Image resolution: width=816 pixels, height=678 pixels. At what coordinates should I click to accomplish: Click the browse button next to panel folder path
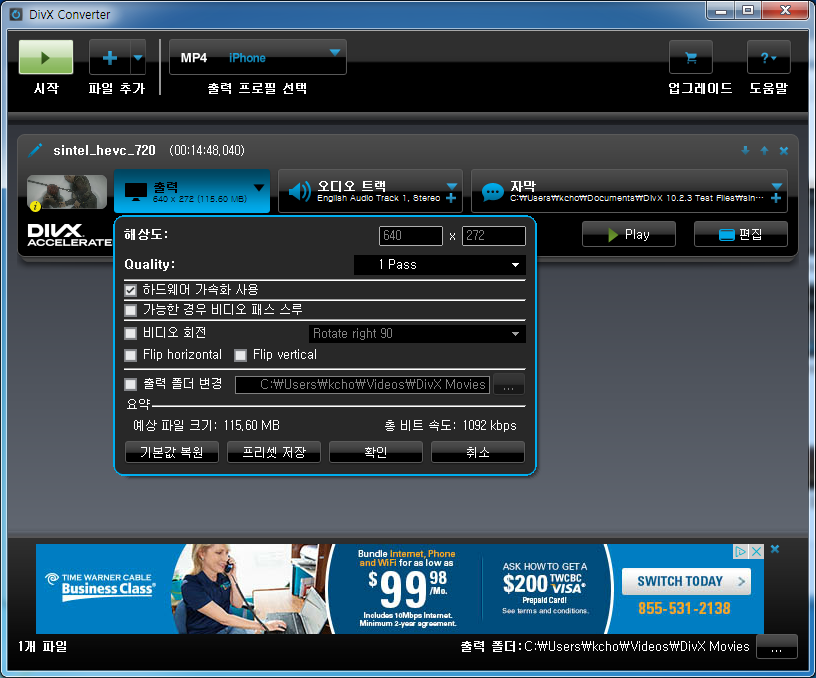(508, 385)
